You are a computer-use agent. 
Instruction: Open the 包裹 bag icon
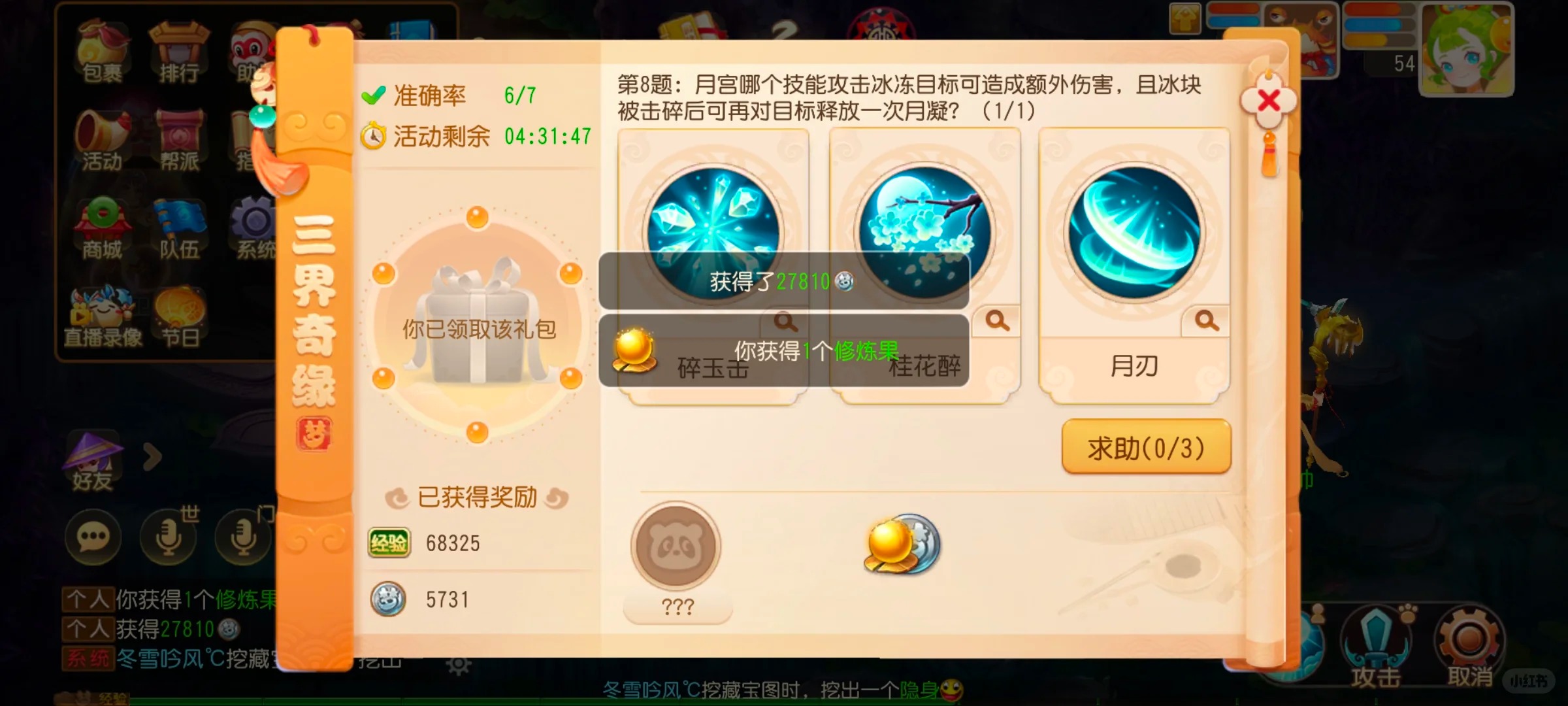(102, 52)
